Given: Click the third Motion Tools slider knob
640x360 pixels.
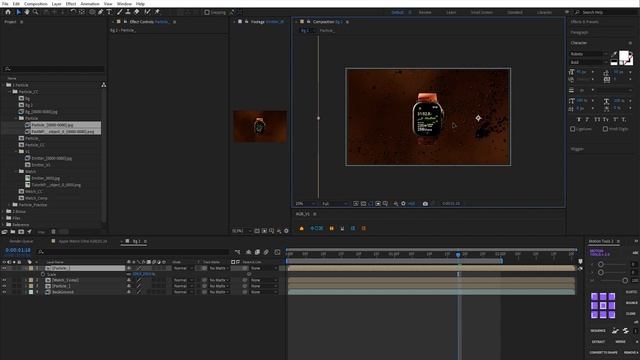Looking at the screenshot, I should click(x=625, y=280).
